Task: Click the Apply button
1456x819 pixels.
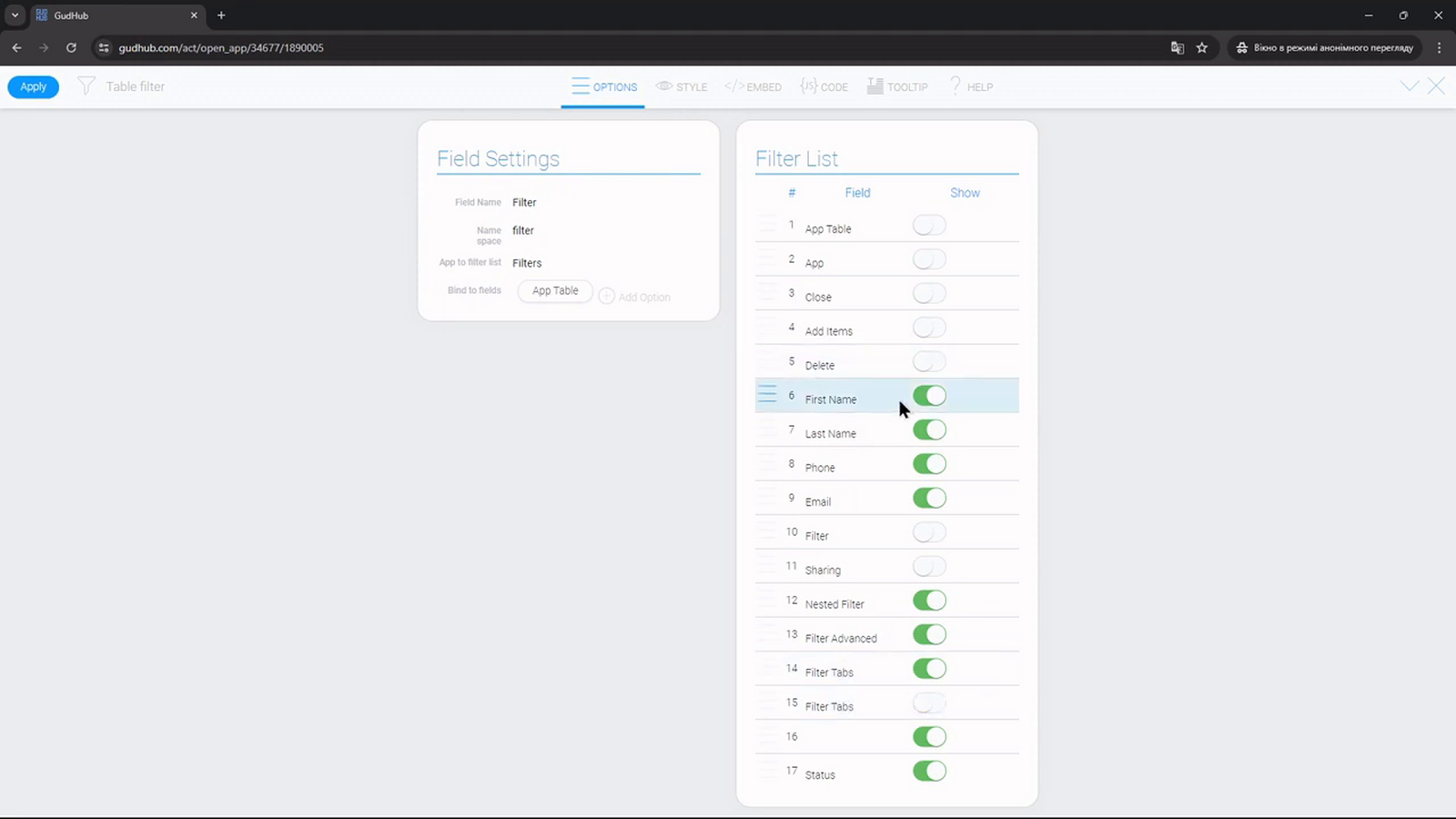Action: 34,86
